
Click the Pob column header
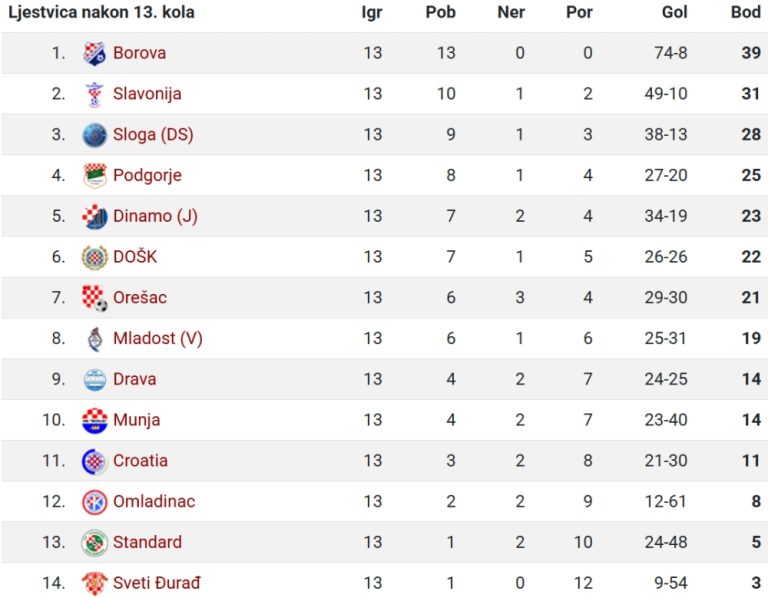440,12
